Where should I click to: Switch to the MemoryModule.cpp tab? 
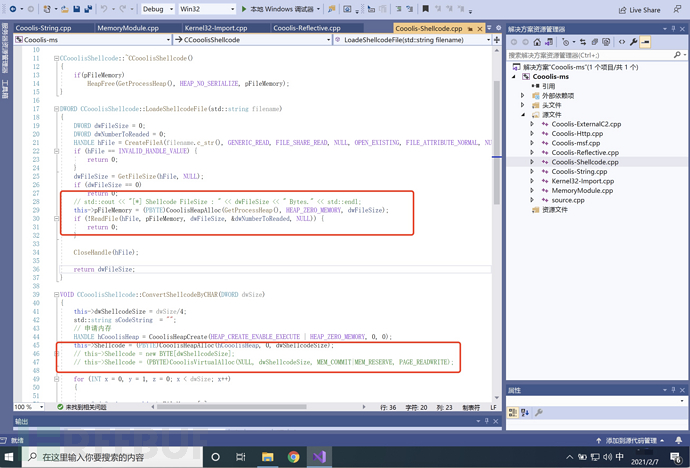[128, 28]
